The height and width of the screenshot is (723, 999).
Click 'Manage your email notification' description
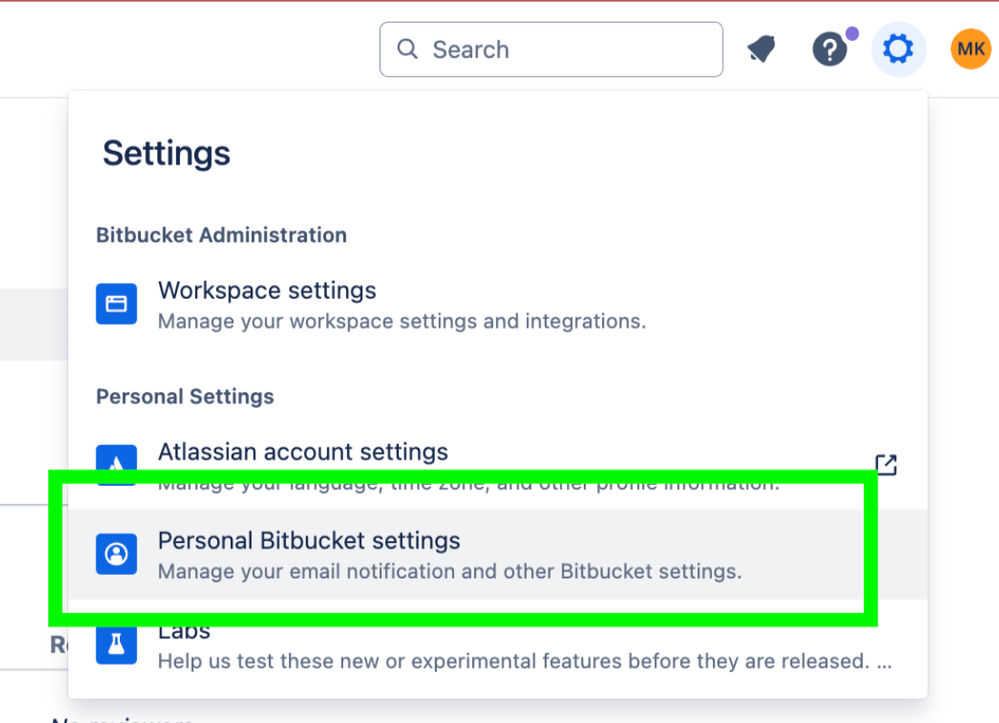[450, 571]
